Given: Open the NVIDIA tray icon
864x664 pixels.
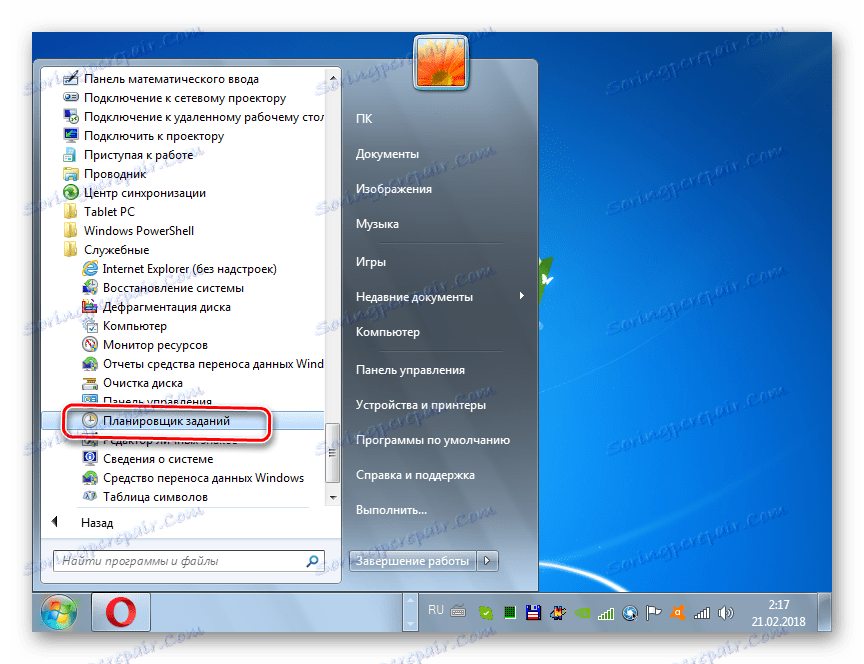Looking at the screenshot, I should coord(582,613).
